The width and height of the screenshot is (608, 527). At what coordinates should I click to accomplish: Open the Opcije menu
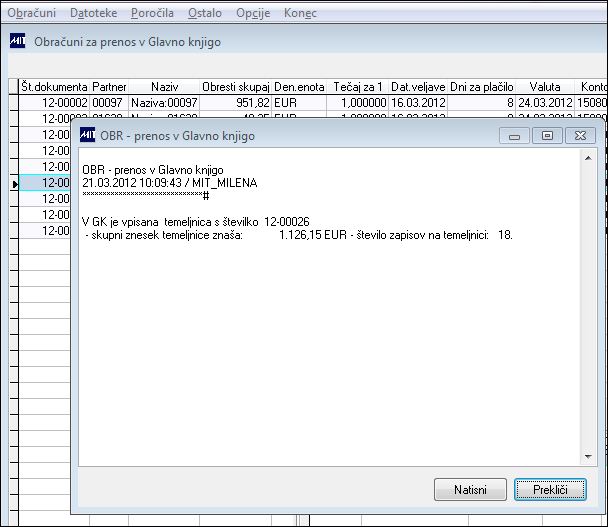pos(253,13)
